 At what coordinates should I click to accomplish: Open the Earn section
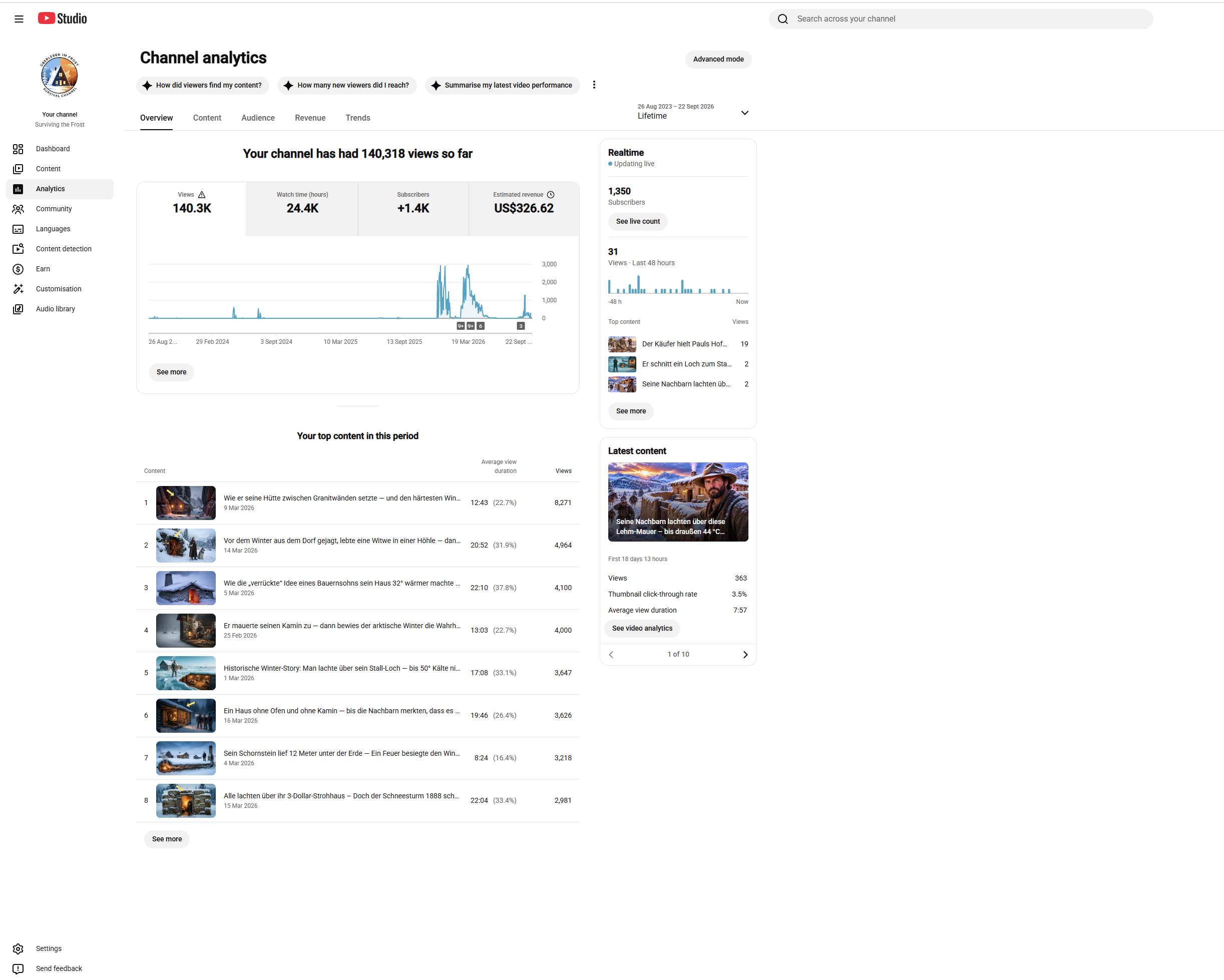60,269
